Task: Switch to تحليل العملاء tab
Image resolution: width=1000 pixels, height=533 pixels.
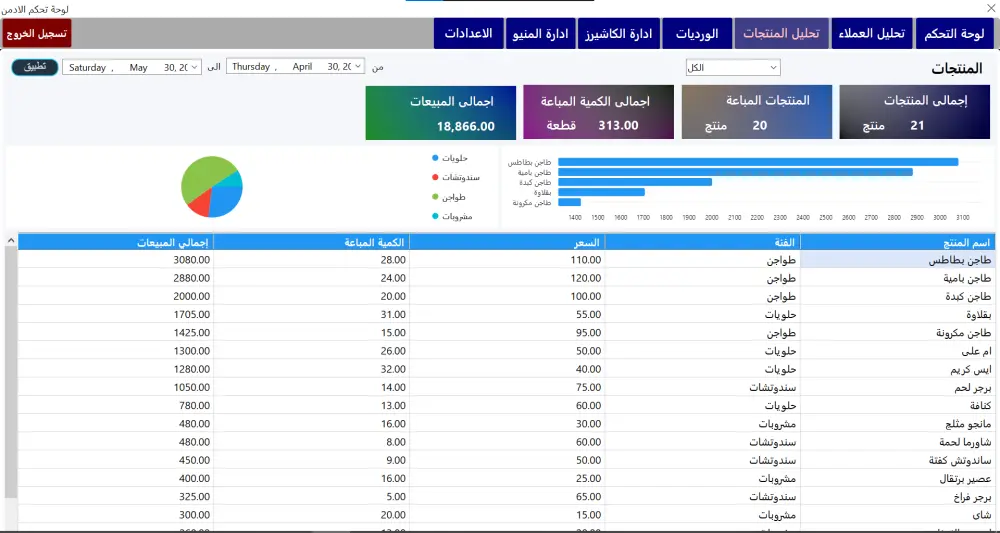Action: click(x=872, y=33)
